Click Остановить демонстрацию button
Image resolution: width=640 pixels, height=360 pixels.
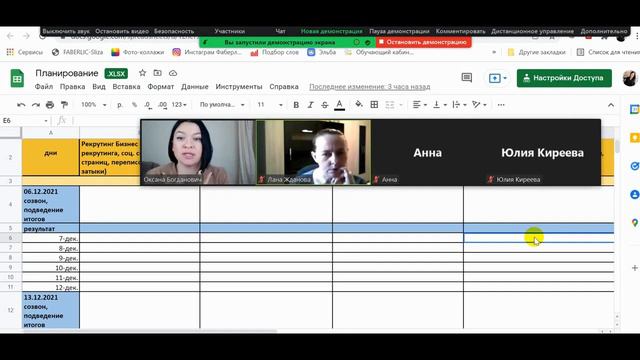tap(423, 42)
